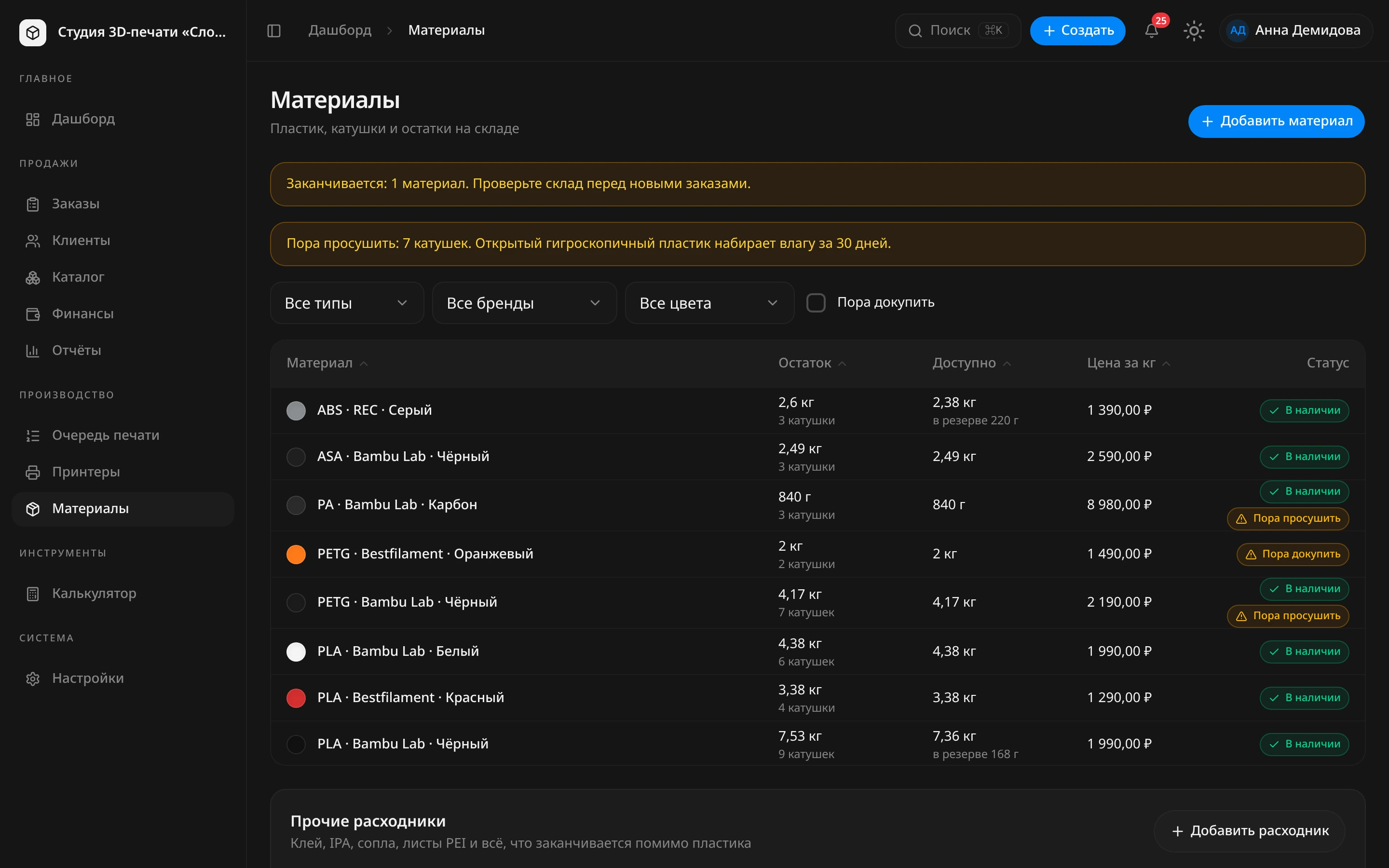Click Добавить расходник button
Viewport: 1389px width, 868px height.
(x=1250, y=831)
